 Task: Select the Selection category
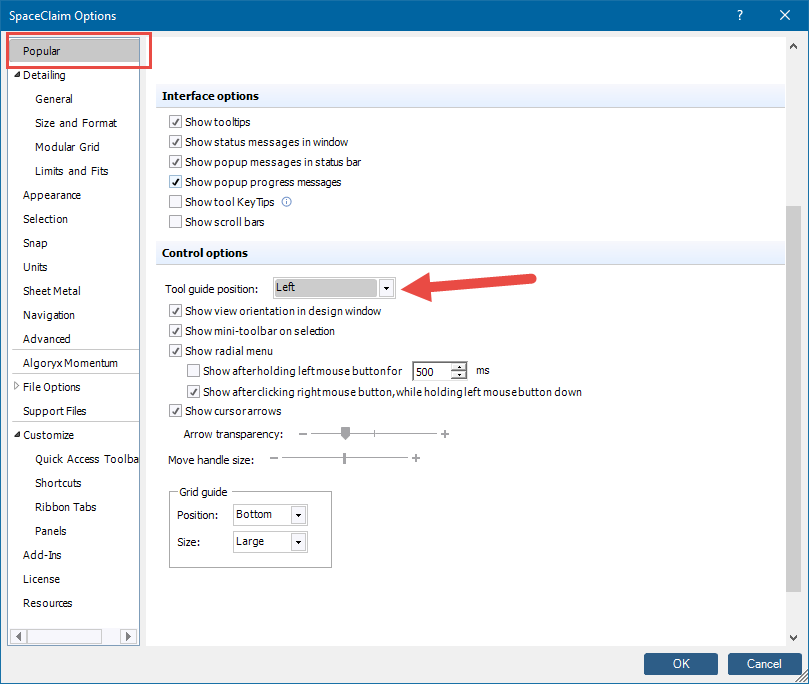tap(45, 219)
